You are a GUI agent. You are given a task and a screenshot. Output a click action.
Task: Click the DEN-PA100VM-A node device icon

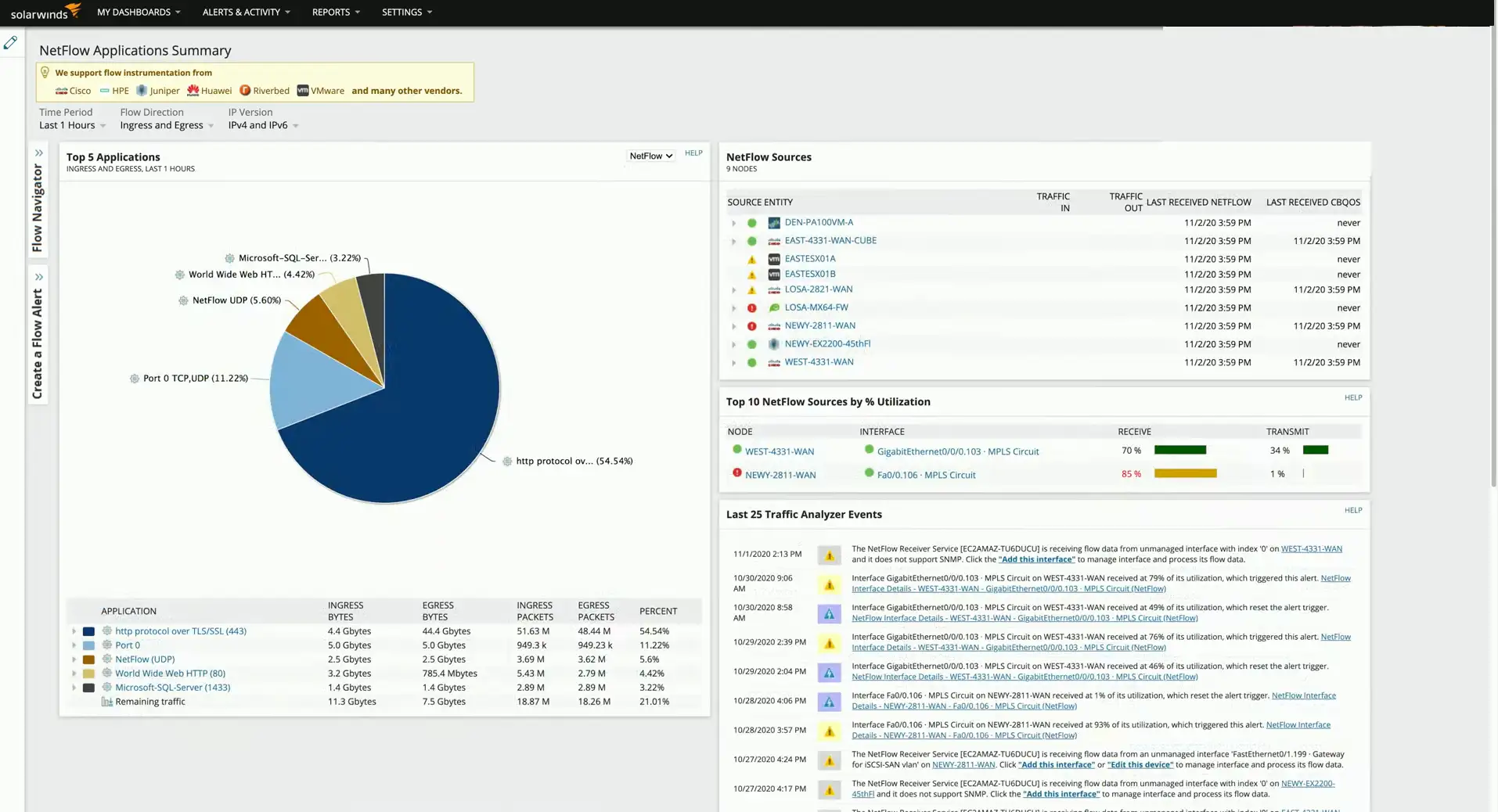773,223
